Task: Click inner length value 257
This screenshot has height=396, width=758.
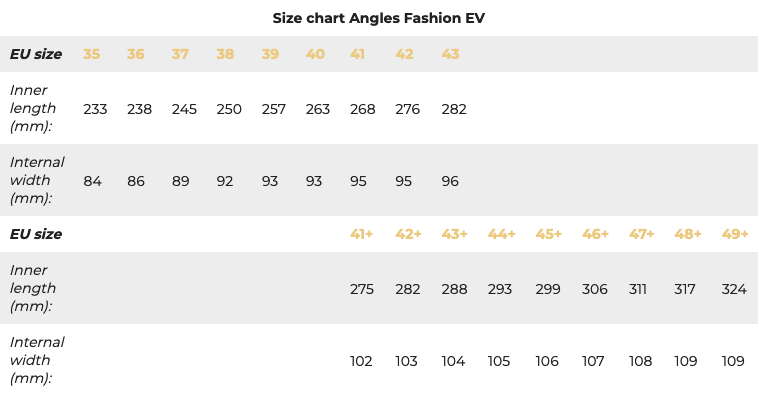Action: point(273,109)
